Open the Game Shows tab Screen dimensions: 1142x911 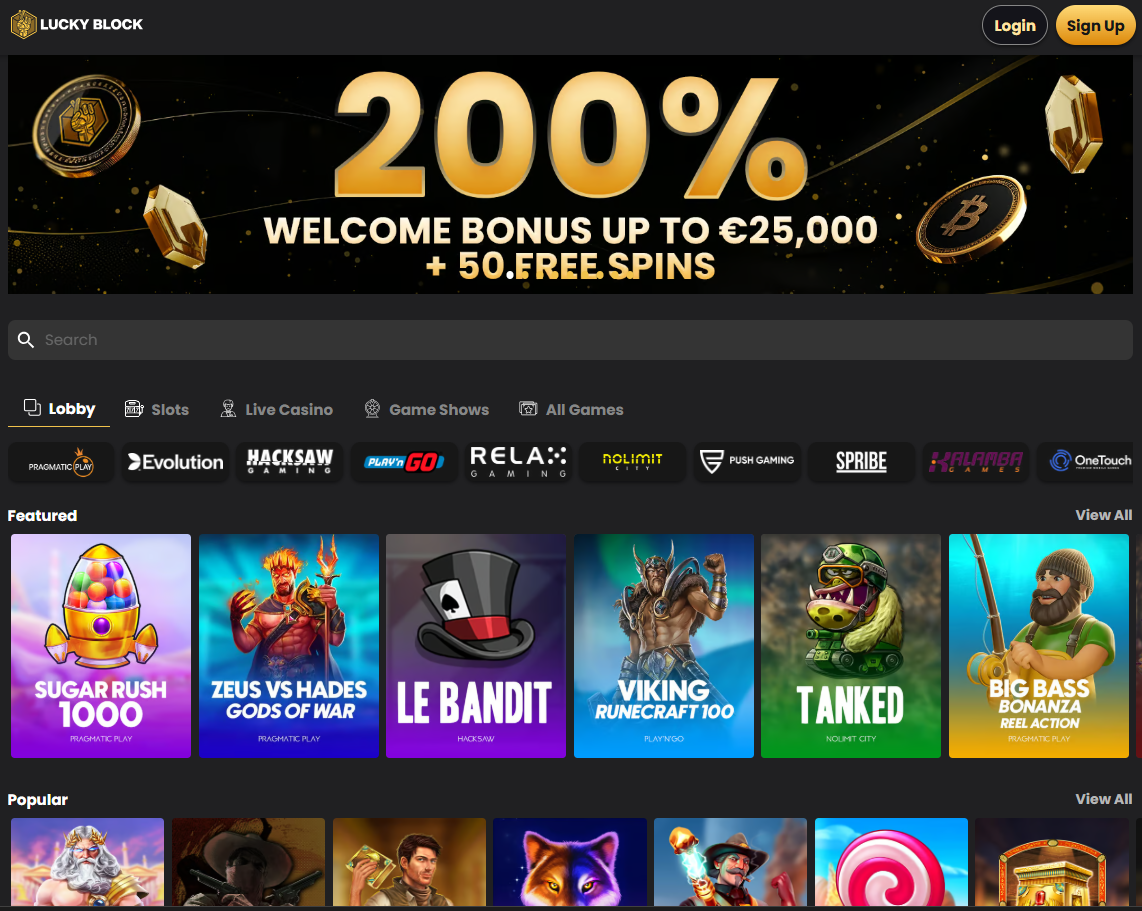pos(427,409)
